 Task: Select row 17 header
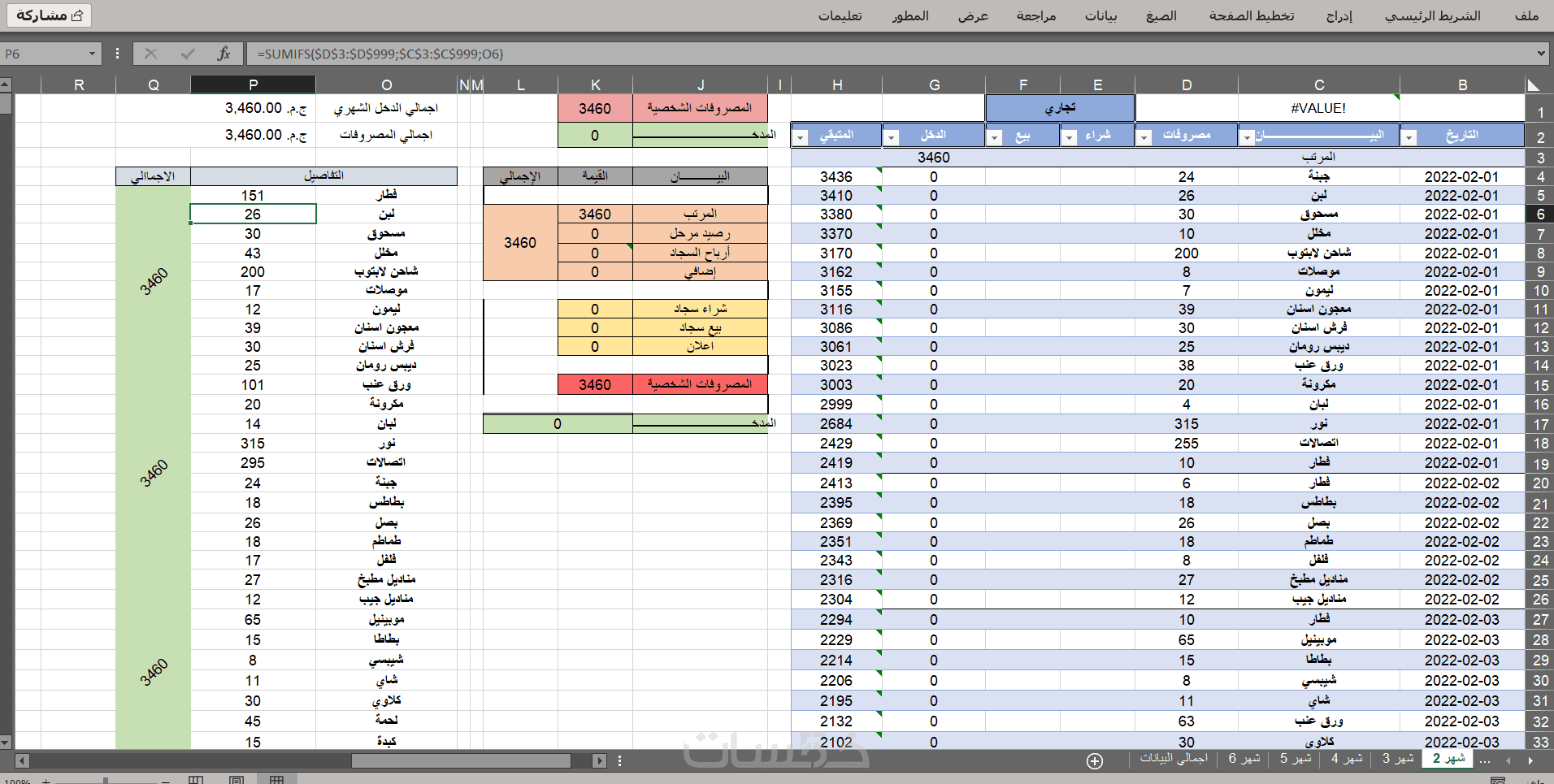[x=1540, y=424]
